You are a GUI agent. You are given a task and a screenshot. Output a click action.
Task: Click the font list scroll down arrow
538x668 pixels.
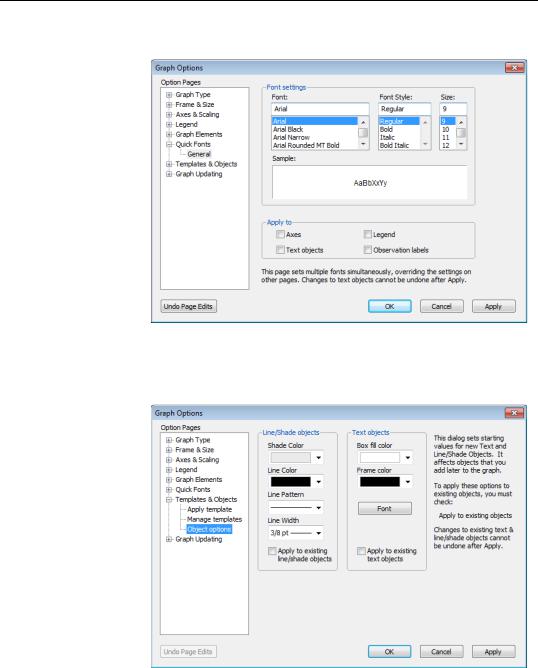pos(363,144)
